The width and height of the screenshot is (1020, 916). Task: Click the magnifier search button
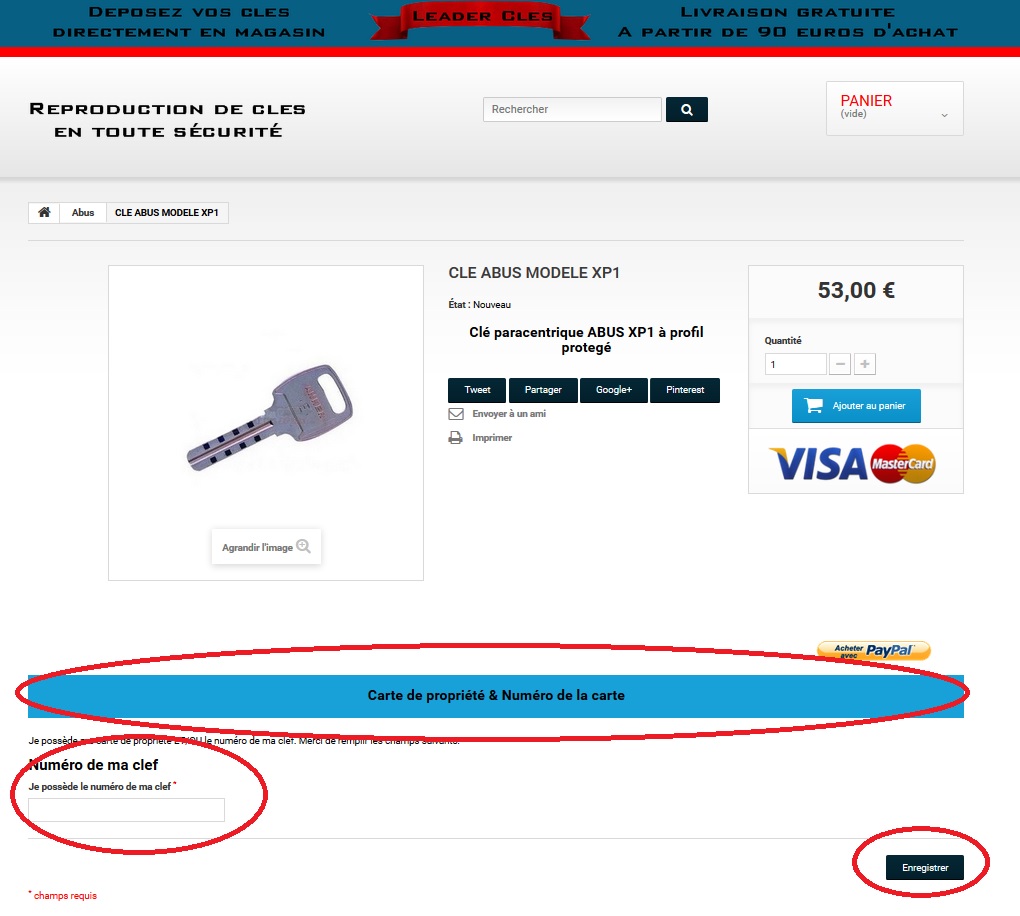pos(686,109)
